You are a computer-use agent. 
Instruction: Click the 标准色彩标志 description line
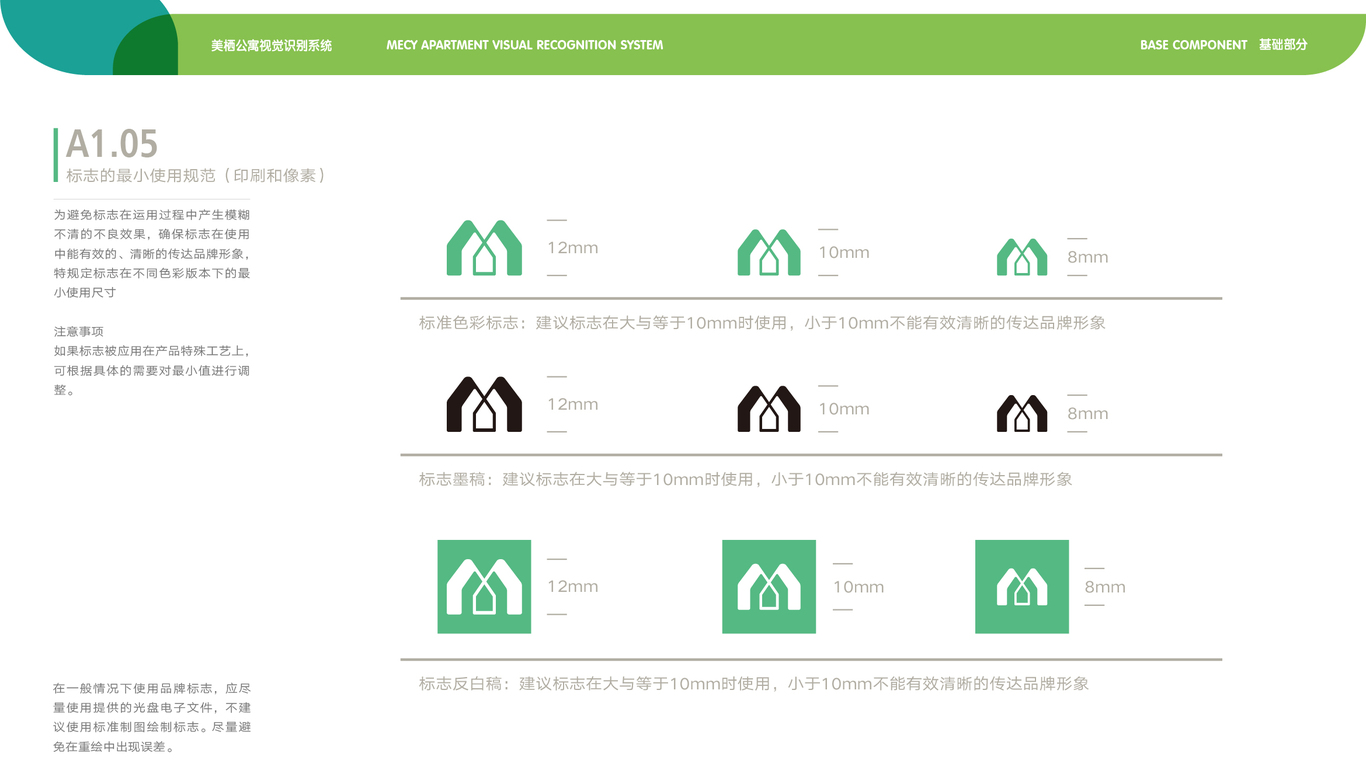tap(762, 323)
